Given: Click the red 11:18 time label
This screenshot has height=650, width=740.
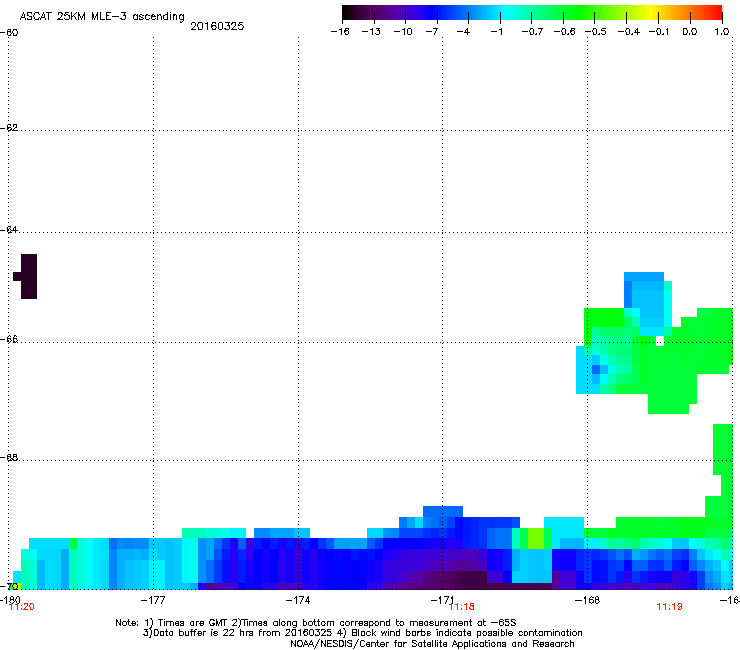Looking at the screenshot, I should pyautogui.click(x=462, y=607).
